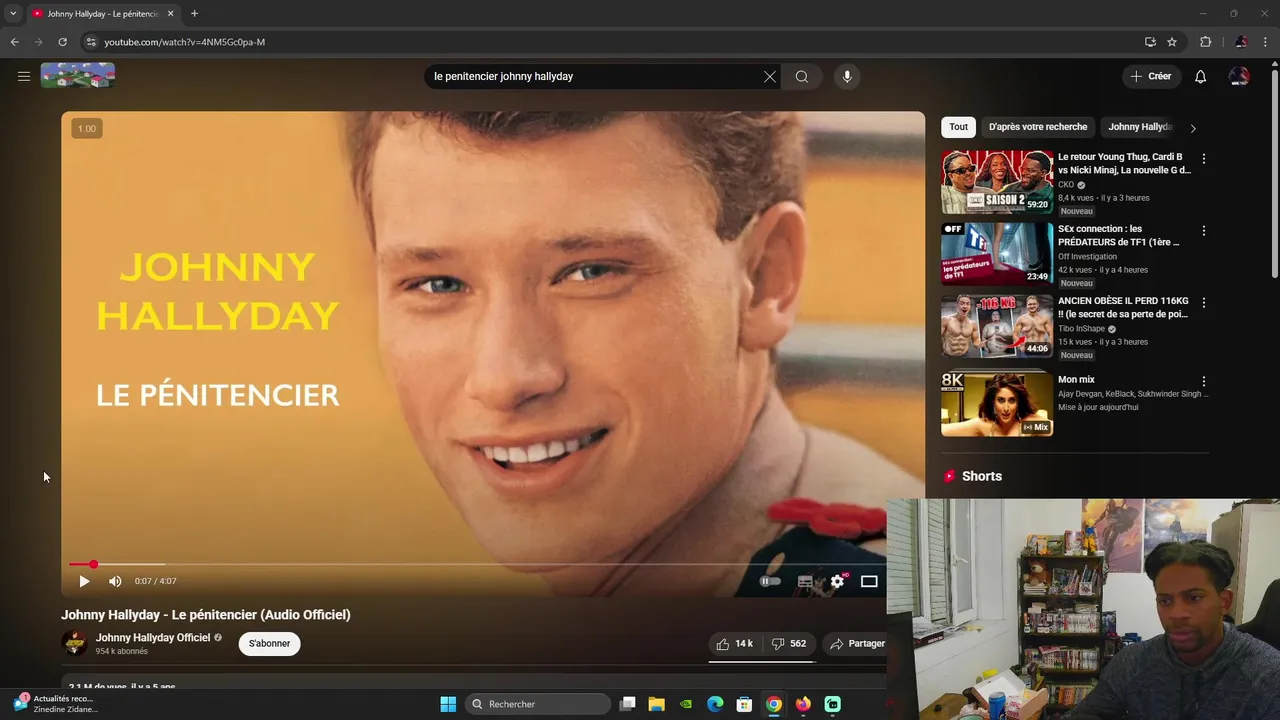Select D'après votre recherche chip

click(x=1038, y=127)
